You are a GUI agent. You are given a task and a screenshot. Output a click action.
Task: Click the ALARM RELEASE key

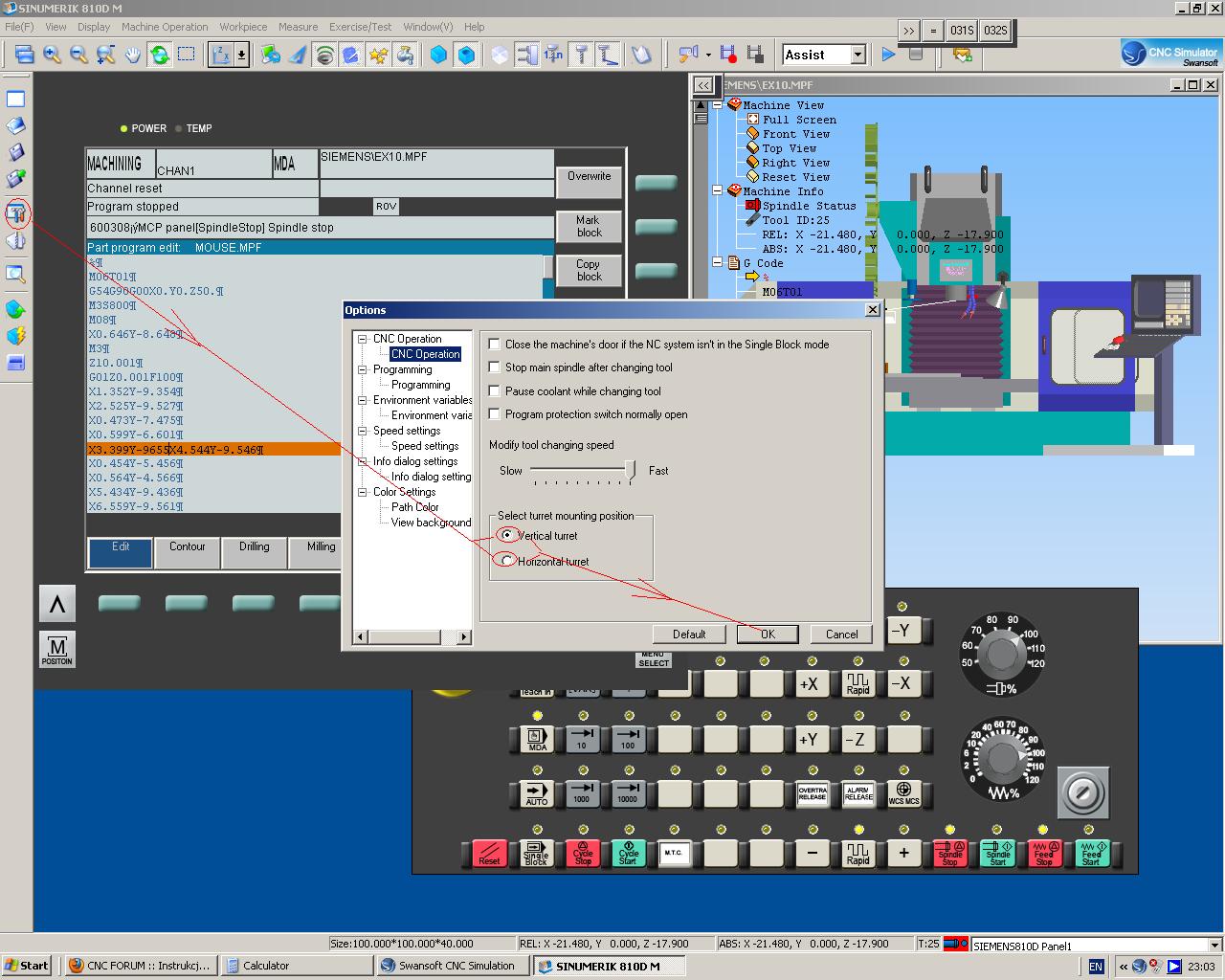tap(858, 793)
